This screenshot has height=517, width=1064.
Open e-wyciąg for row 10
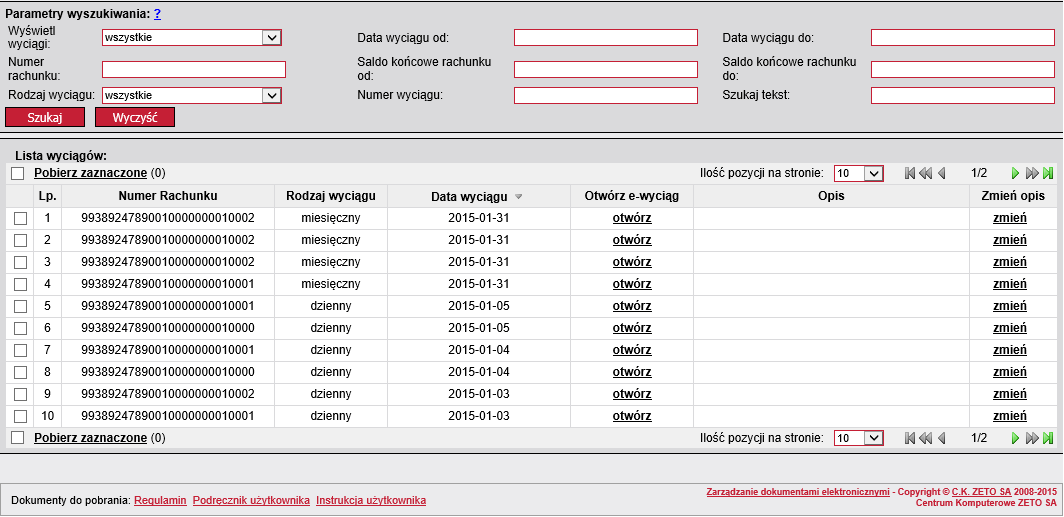(632, 416)
